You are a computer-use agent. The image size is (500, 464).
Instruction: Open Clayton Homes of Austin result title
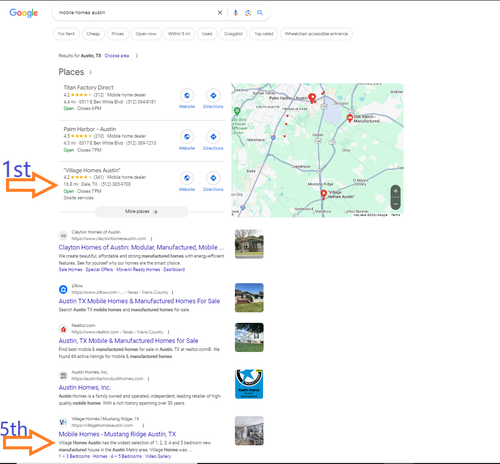pyautogui.click(x=141, y=247)
